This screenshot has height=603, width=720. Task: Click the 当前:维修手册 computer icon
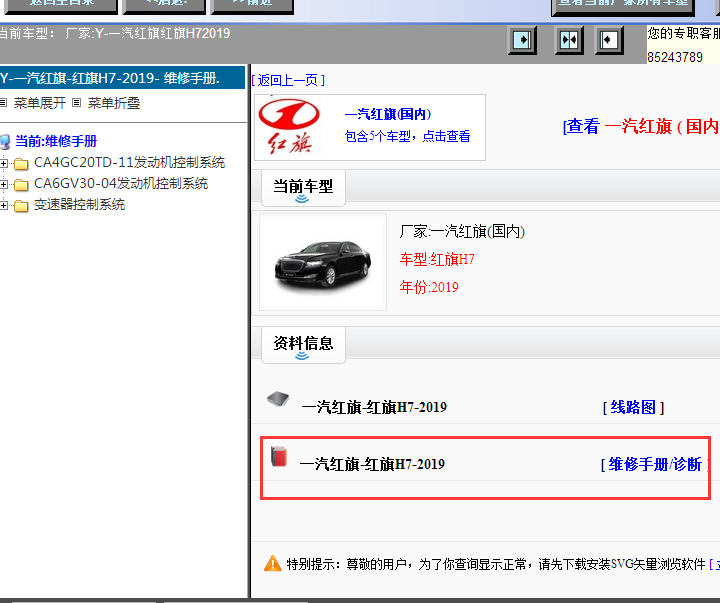(x=5, y=141)
